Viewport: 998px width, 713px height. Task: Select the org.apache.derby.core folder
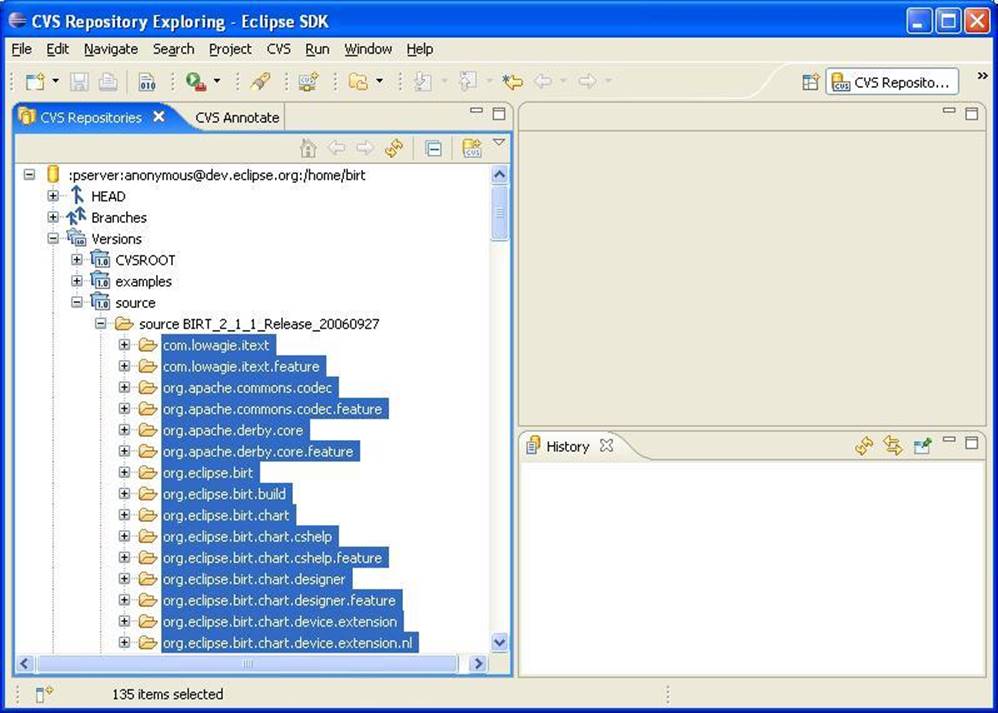tap(233, 431)
